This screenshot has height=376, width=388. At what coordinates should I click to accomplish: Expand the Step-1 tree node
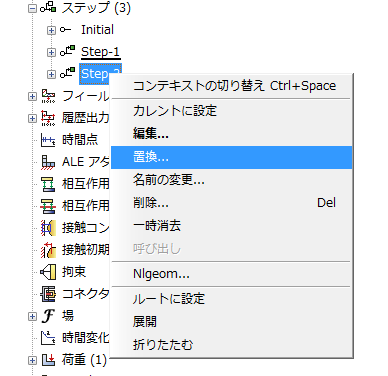point(51,52)
